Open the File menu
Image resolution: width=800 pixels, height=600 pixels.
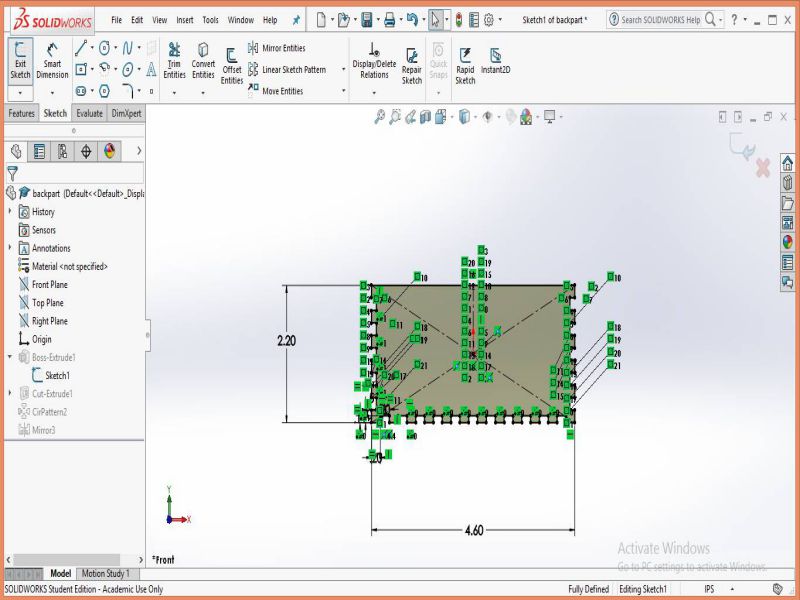tap(116, 20)
